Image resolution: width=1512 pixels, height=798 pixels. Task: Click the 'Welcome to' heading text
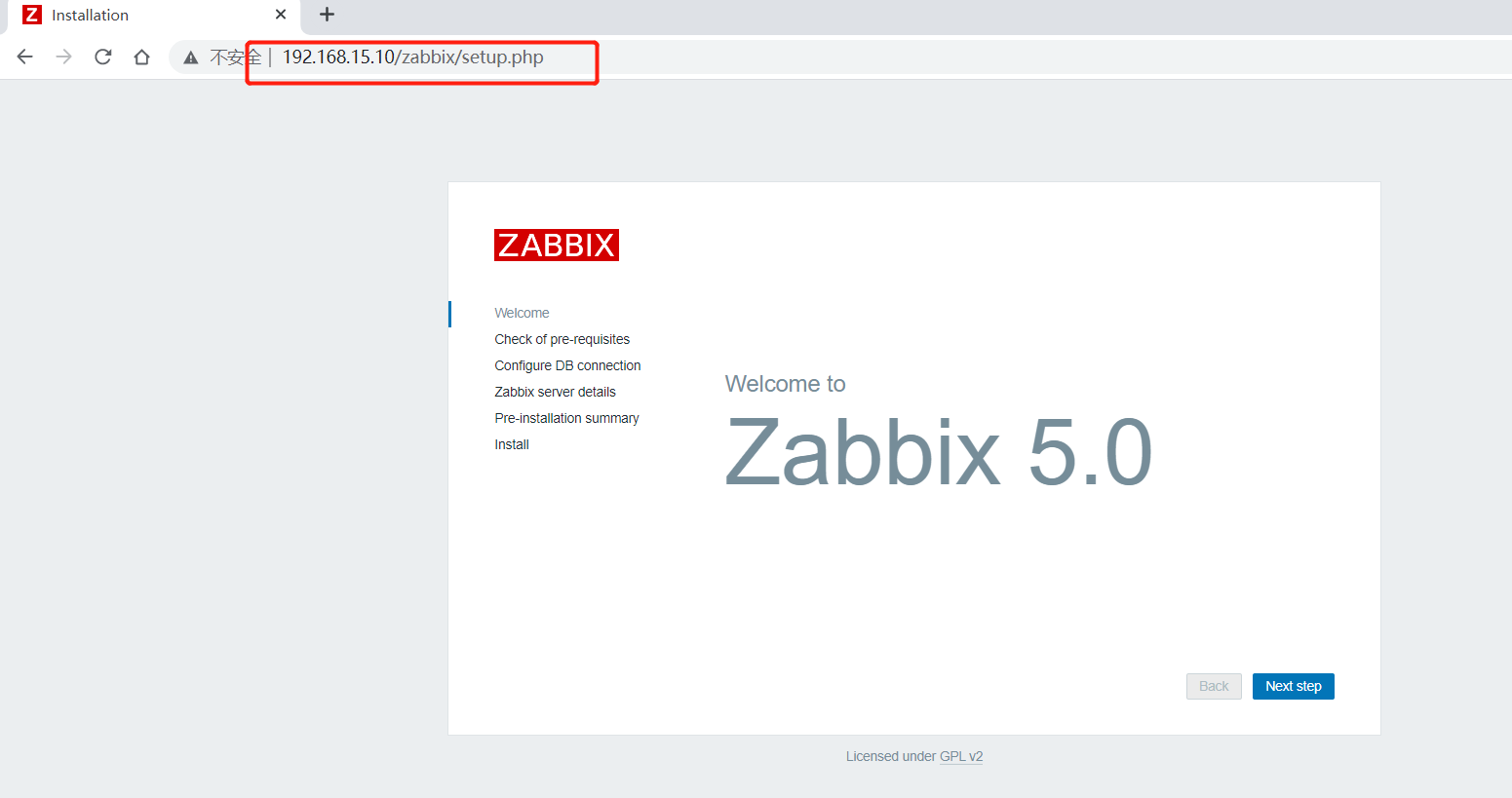[785, 384]
